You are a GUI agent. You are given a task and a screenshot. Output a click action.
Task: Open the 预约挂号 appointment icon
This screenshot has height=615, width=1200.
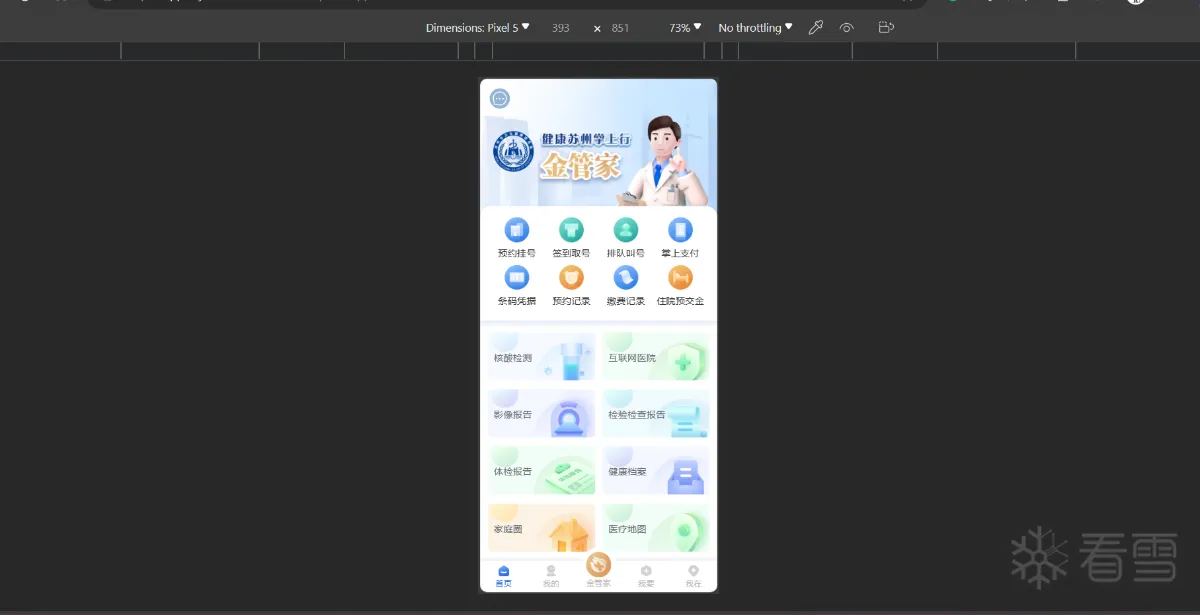(x=517, y=230)
